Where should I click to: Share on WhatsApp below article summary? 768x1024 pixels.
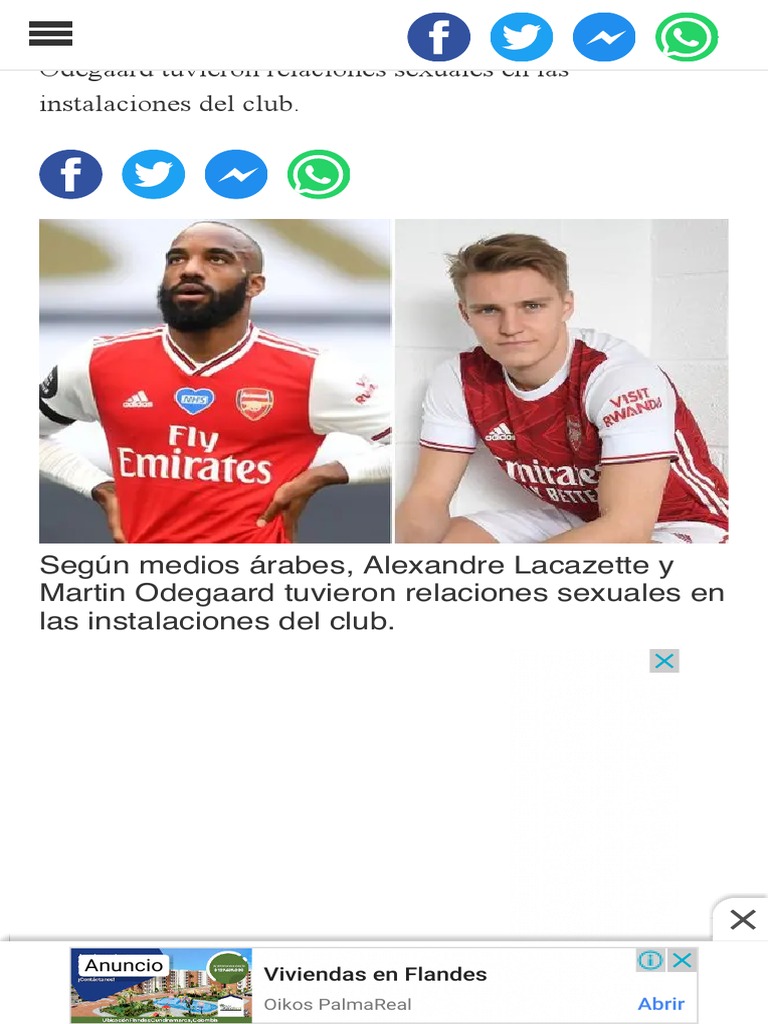(x=319, y=174)
